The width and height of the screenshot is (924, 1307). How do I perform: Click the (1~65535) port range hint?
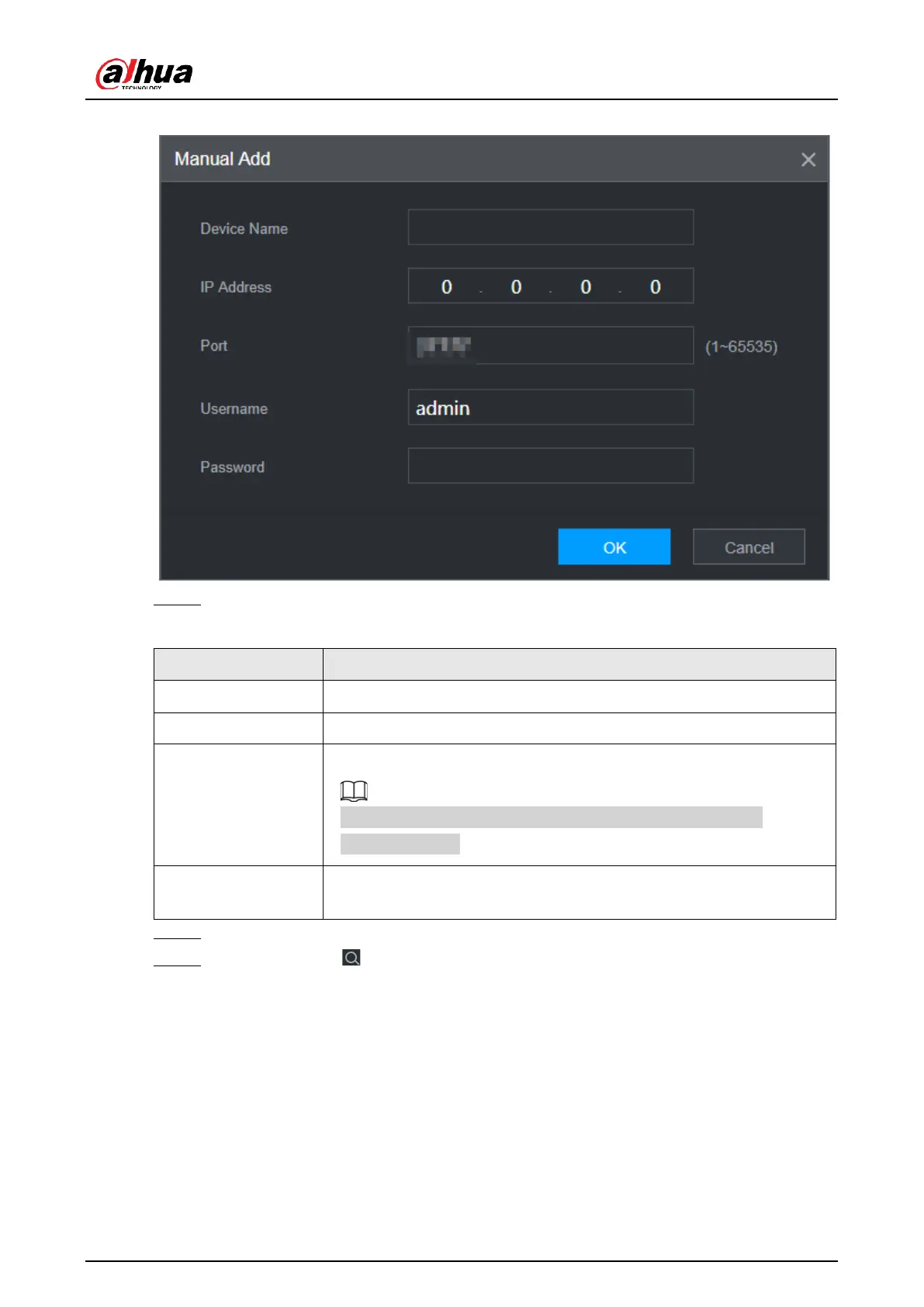coord(741,347)
